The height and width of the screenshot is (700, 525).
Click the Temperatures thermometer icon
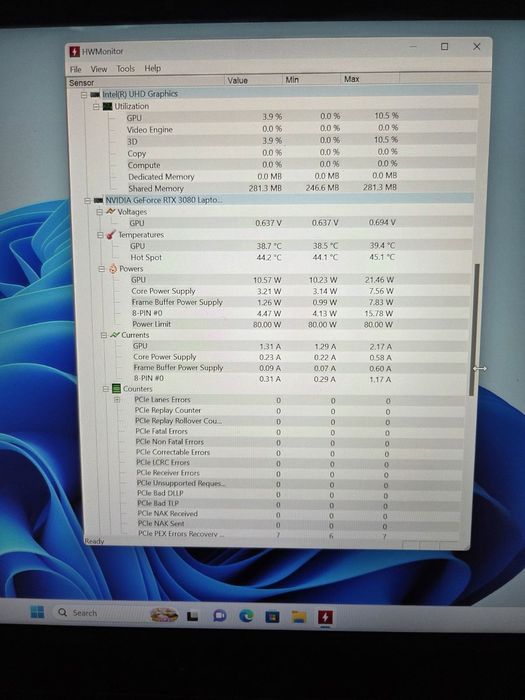point(111,234)
